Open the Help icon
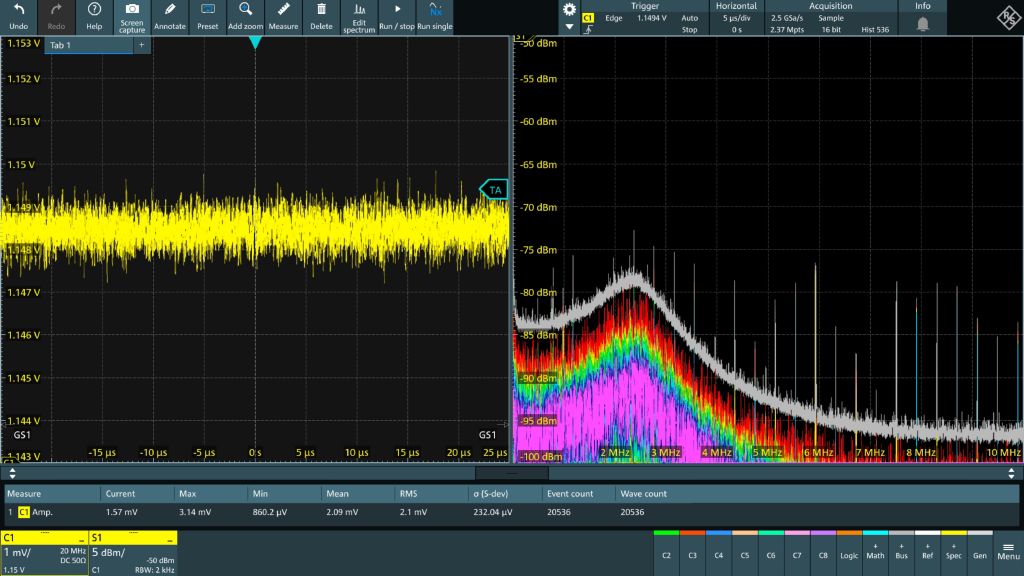This screenshot has height=576, width=1024. (94, 15)
